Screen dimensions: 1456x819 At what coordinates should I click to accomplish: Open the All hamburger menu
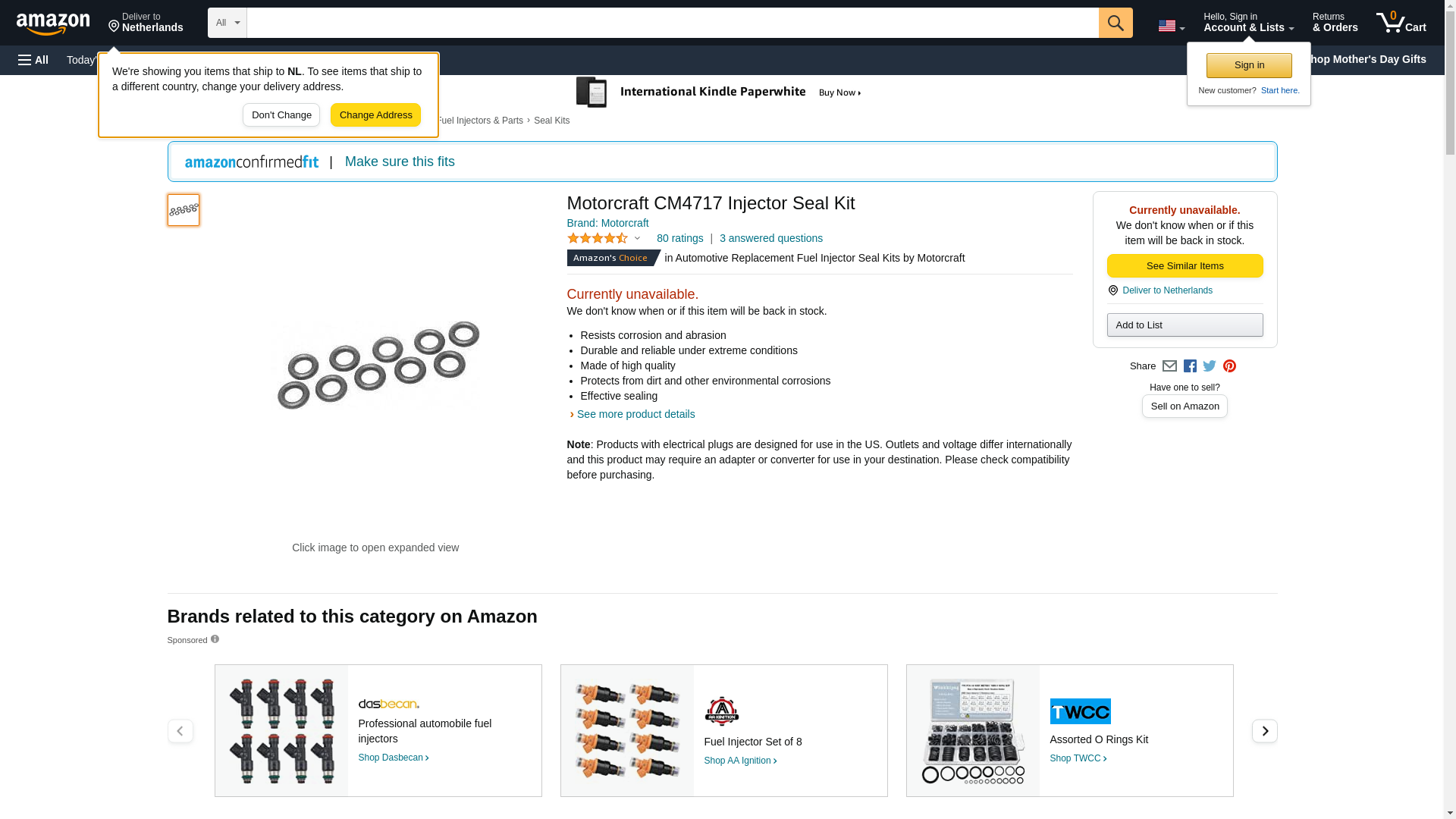coord(33,60)
